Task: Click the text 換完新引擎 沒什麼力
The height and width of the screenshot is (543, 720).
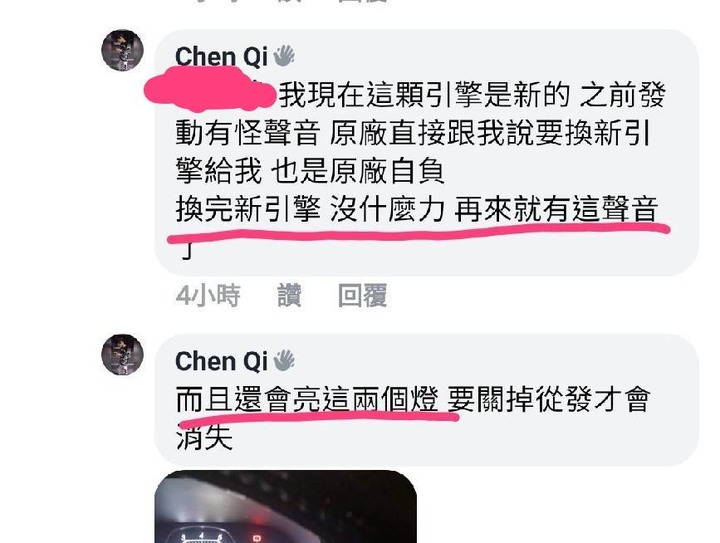Action: pos(310,209)
